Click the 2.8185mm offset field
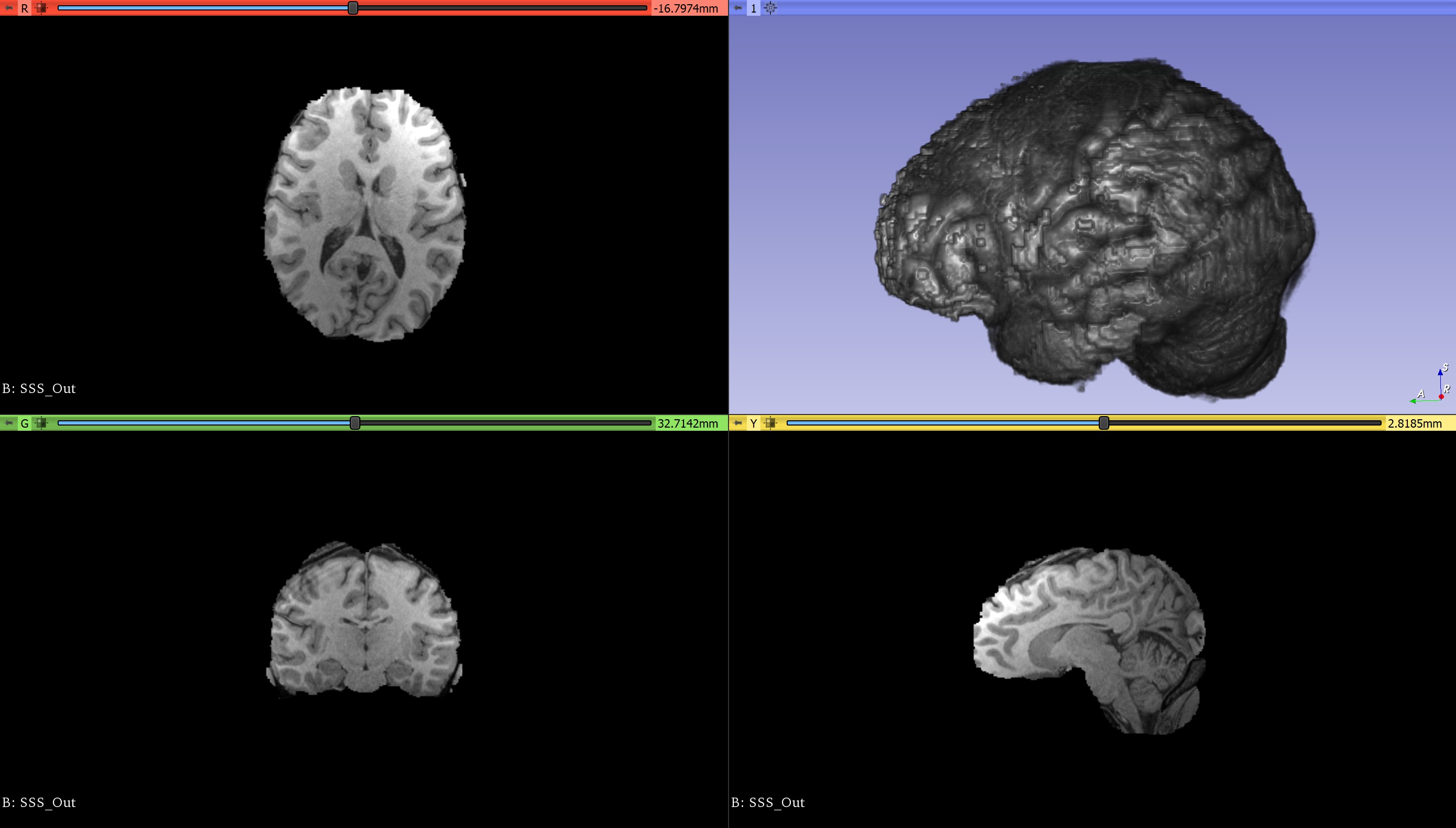Image resolution: width=1456 pixels, height=828 pixels. [x=1415, y=422]
